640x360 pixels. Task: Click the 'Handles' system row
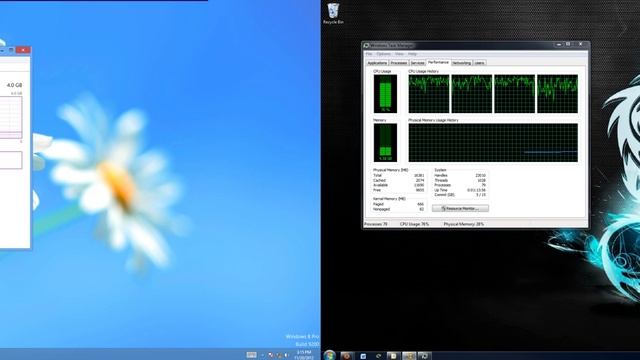460,176
